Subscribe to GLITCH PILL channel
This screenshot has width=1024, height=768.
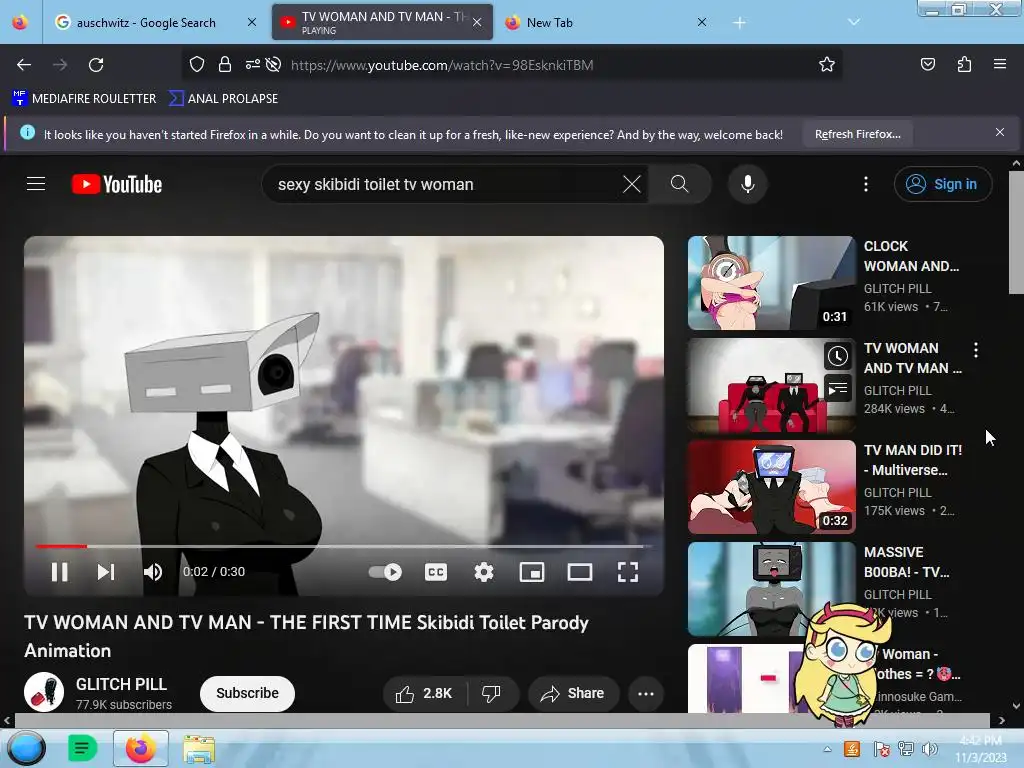(248, 694)
